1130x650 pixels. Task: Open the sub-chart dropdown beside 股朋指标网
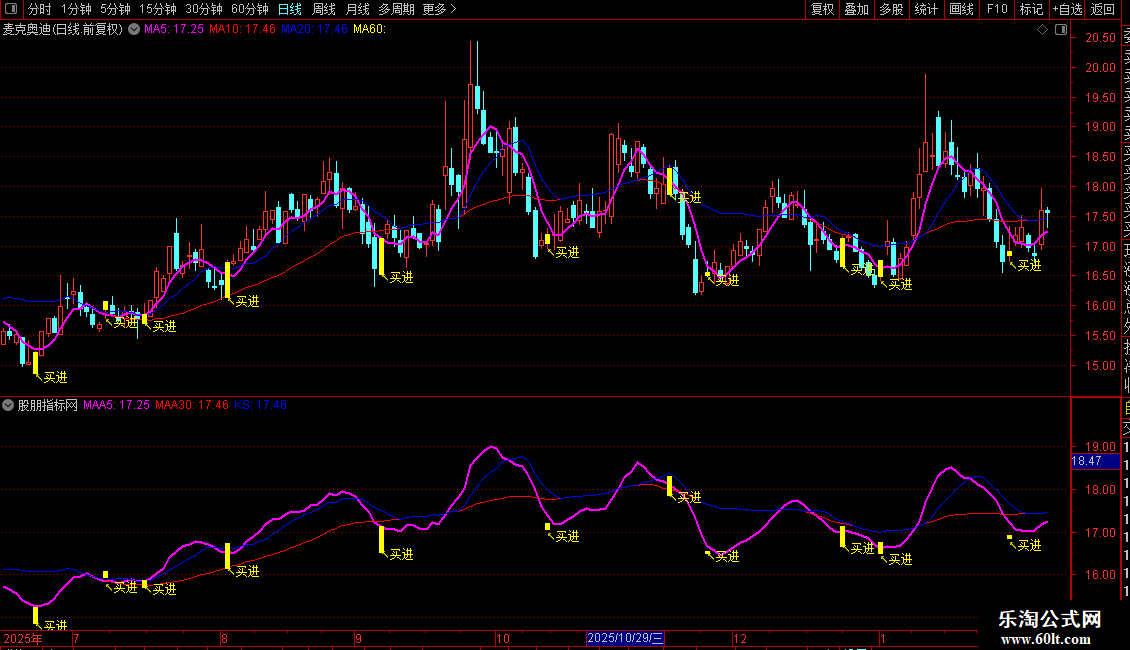tap(8, 405)
